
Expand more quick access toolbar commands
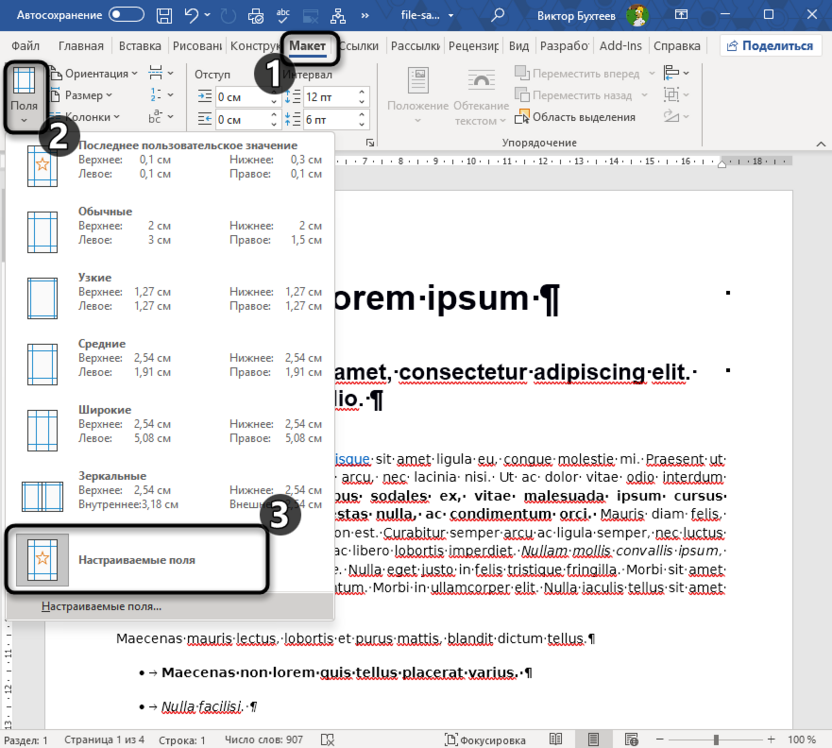[x=365, y=15]
